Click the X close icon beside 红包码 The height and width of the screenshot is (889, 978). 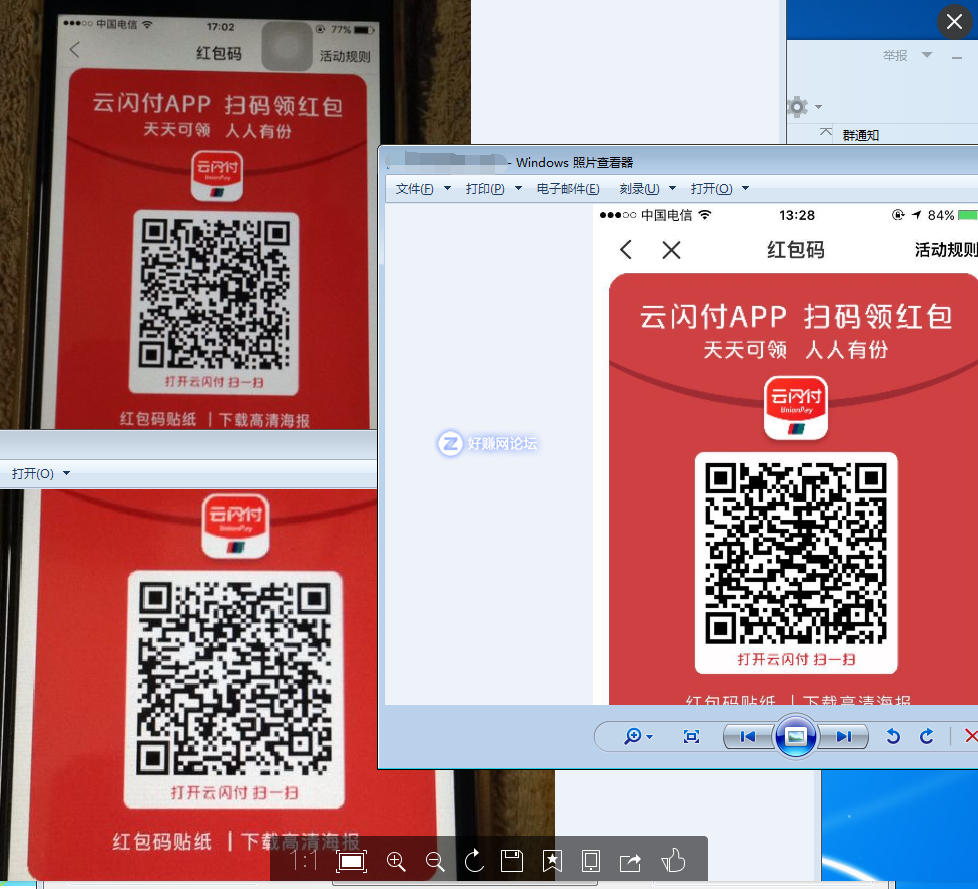[x=671, y=250]
